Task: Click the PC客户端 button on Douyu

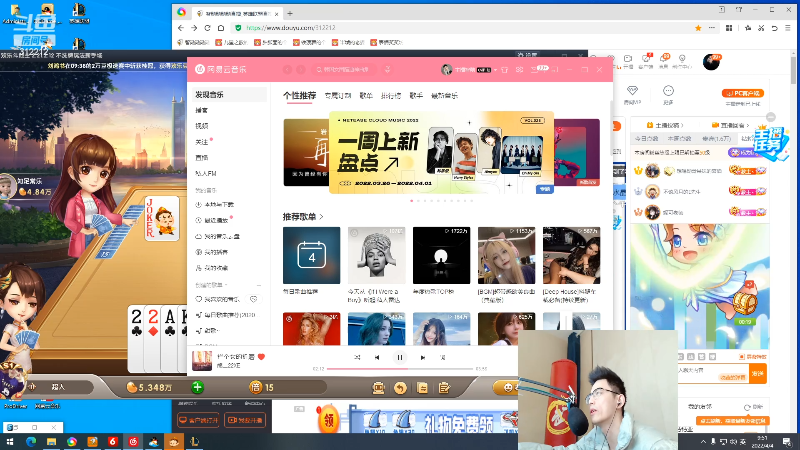Action: (742, 93)
